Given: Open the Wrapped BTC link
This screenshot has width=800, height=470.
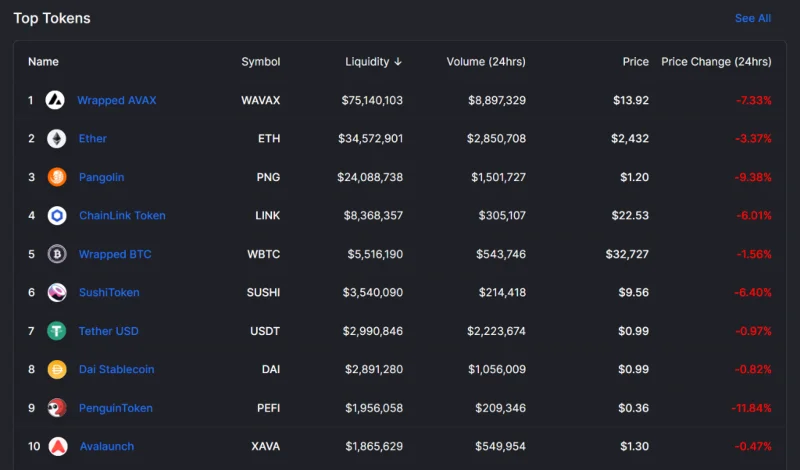Looking at the screenshot, I should tap(115, 254).
